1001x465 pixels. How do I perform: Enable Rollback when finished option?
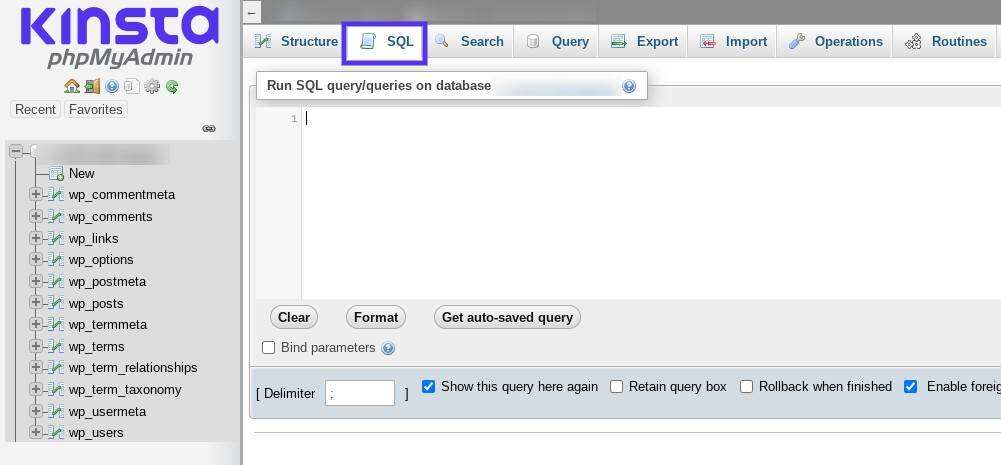coord(746,387)
